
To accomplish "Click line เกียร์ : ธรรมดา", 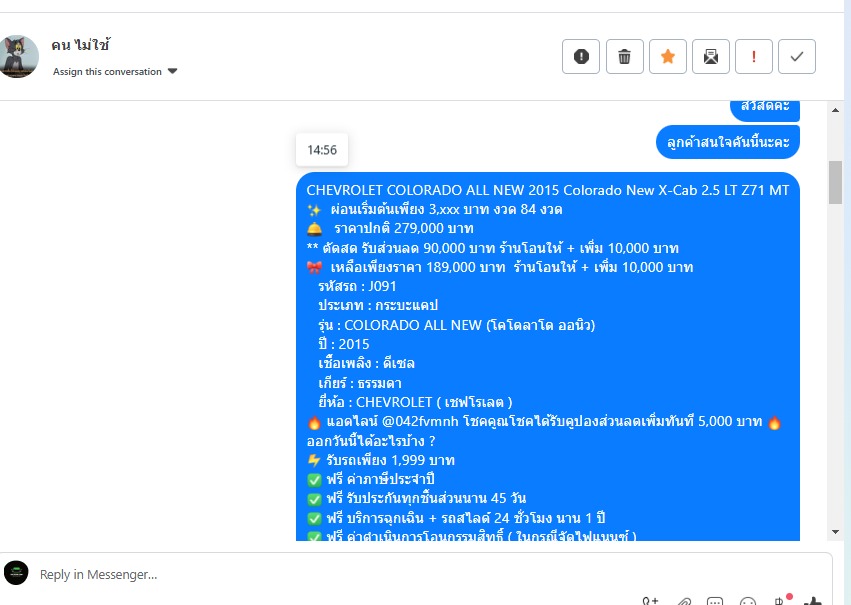I will coord(360,383).
